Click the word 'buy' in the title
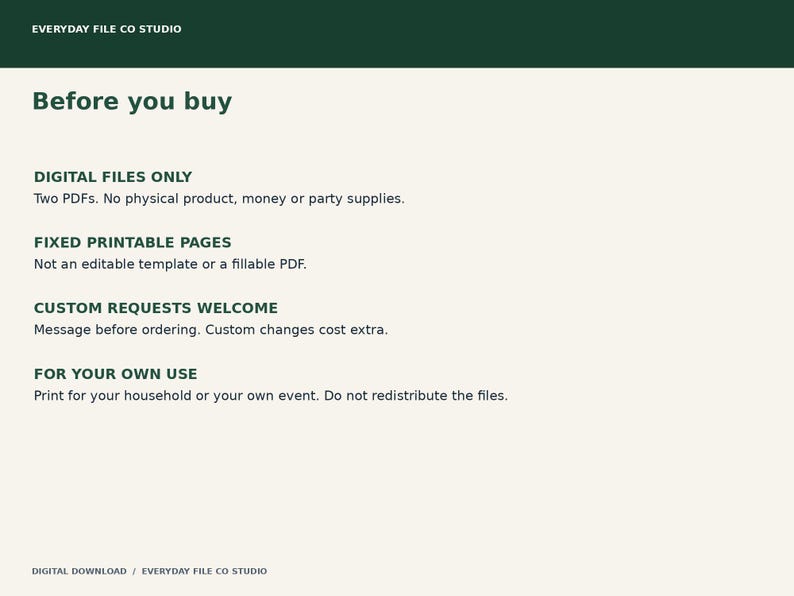Image resolution: width=794 pixels, height=596 pixels. tap(208, 102)
